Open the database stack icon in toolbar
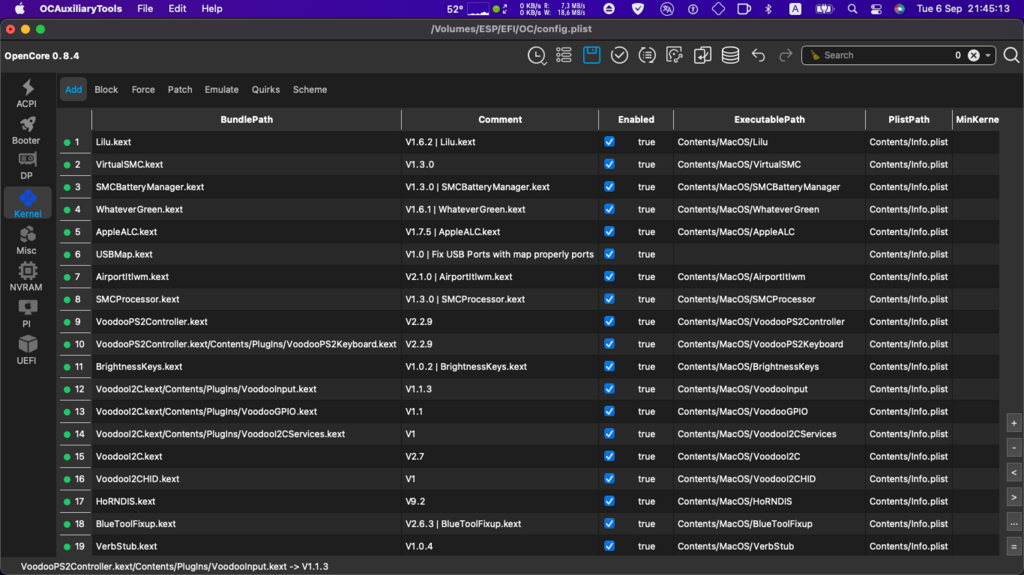Screen dimensions: 1024x575 click(x=731, y=55)
